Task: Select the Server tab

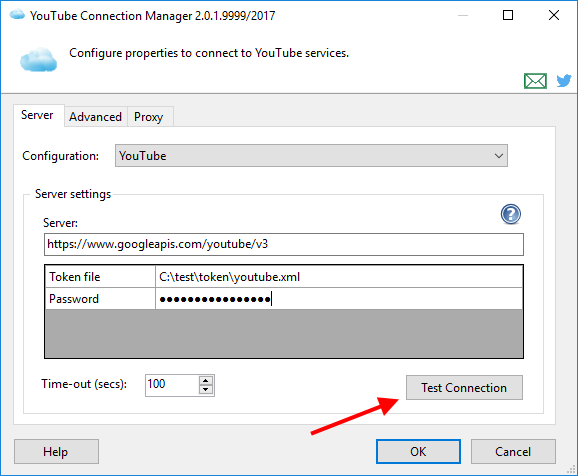Action: pos(37,115)
